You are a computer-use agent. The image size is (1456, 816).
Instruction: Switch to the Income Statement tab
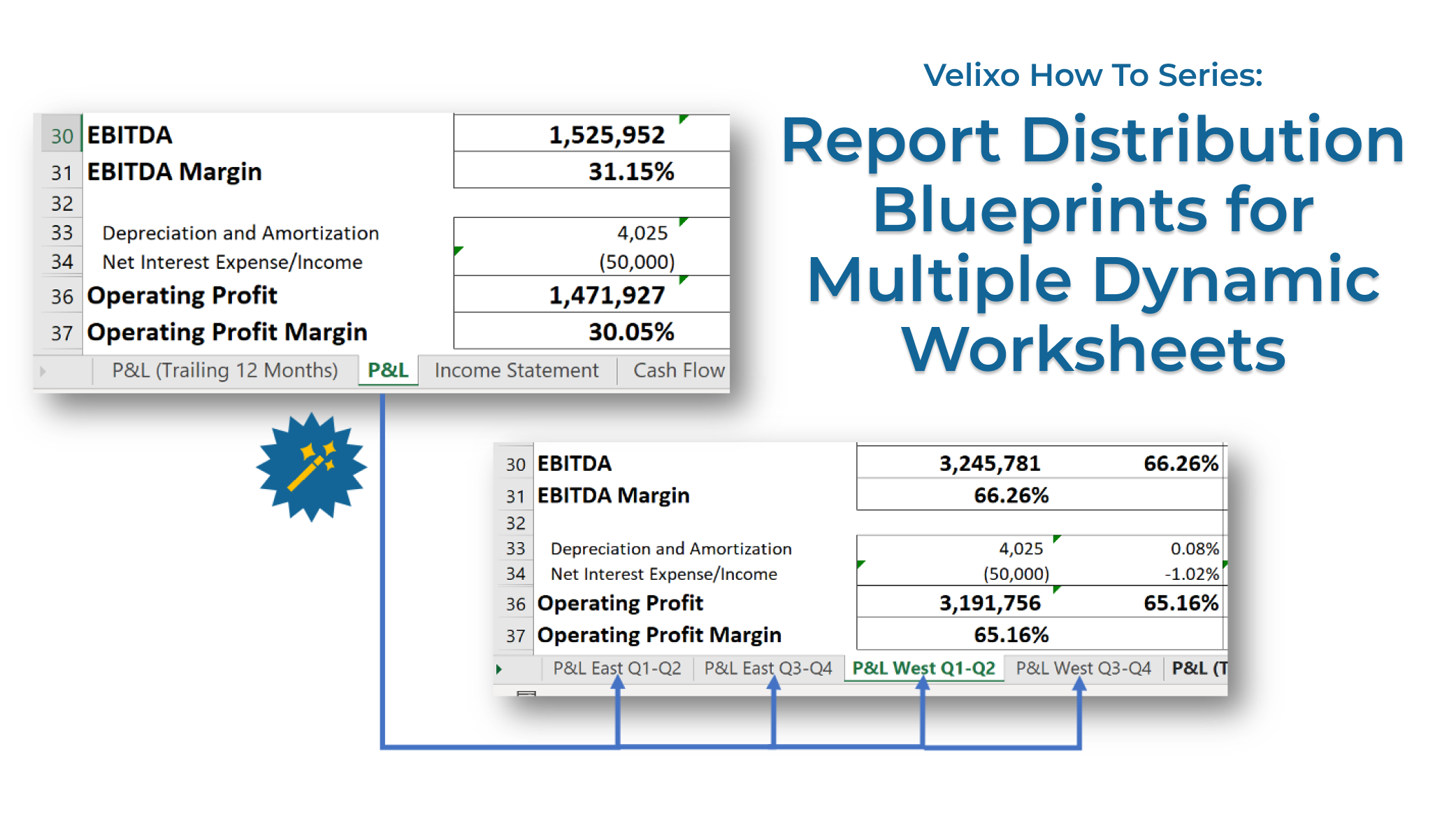point(516,370)
